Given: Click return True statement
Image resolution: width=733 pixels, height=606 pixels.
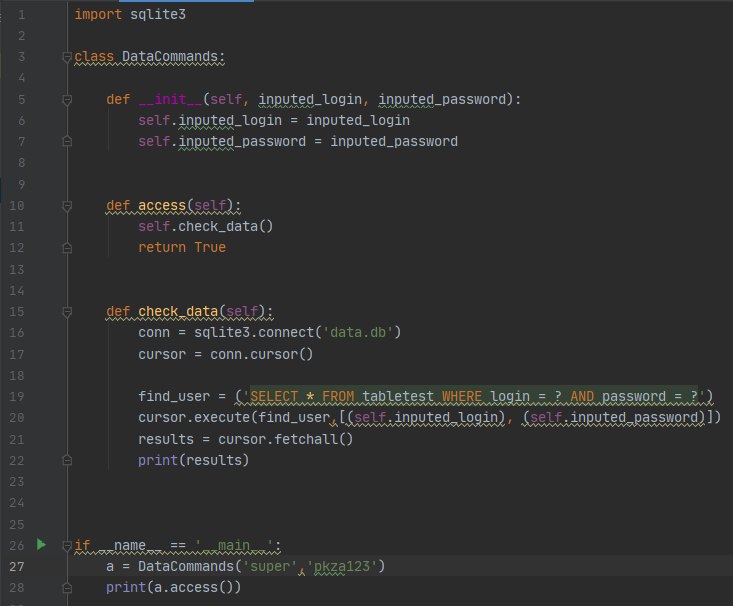Looking at the screenshot, I should point(182,247).
